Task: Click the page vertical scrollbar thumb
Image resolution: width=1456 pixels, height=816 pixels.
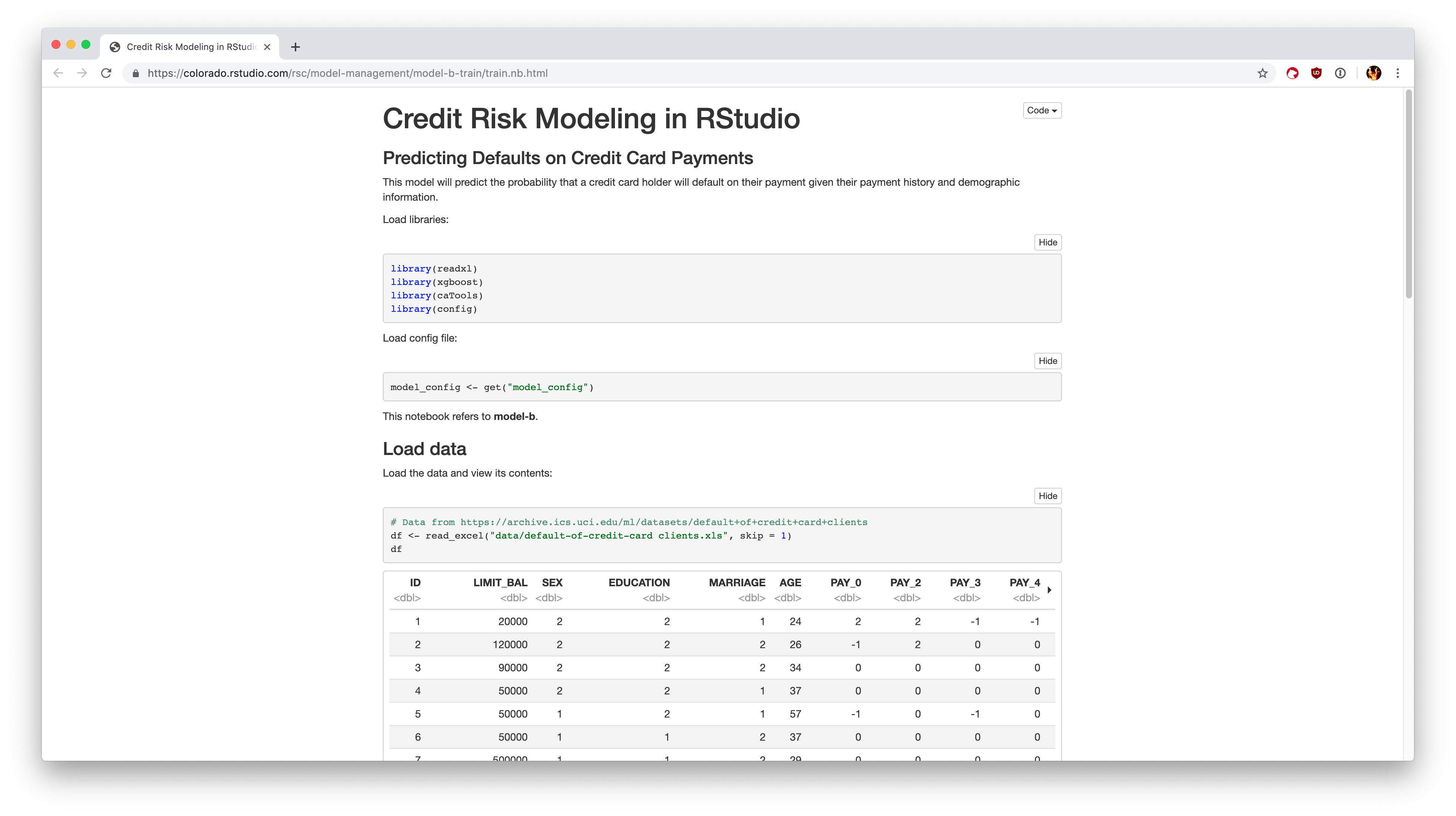Action: tap(1409, 193)
